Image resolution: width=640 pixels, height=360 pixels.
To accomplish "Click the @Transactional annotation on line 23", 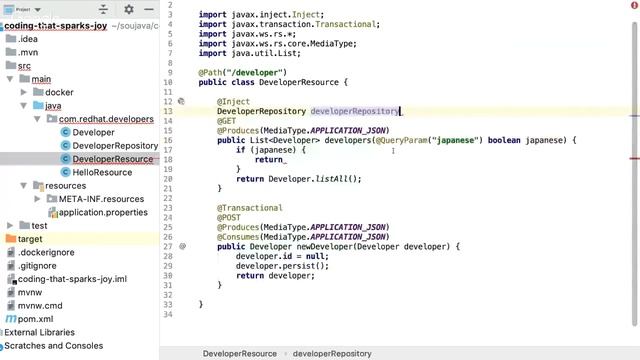I will (x=250, y=208).
